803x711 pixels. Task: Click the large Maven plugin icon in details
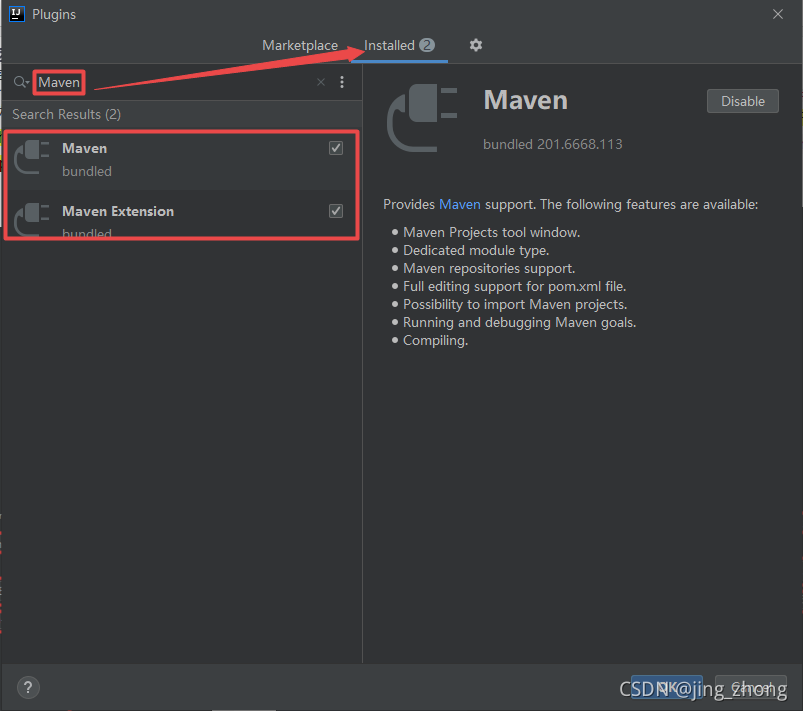(422, 118)
